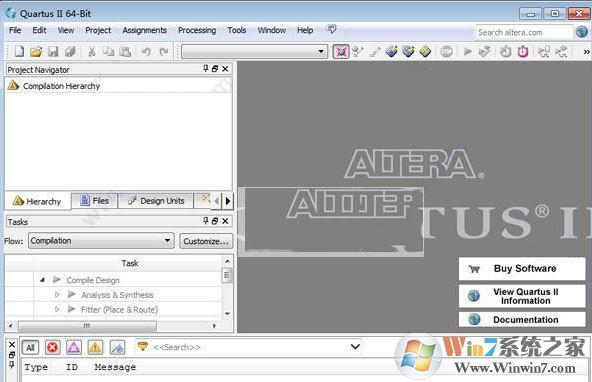Toggle the critical warning filter icon
592x382 pixels.
(x=74, y=347)
